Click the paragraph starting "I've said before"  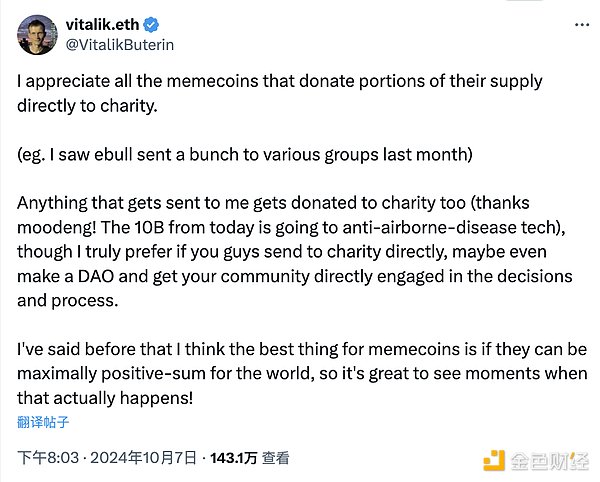pyautogui.click(x=300, y=374)
